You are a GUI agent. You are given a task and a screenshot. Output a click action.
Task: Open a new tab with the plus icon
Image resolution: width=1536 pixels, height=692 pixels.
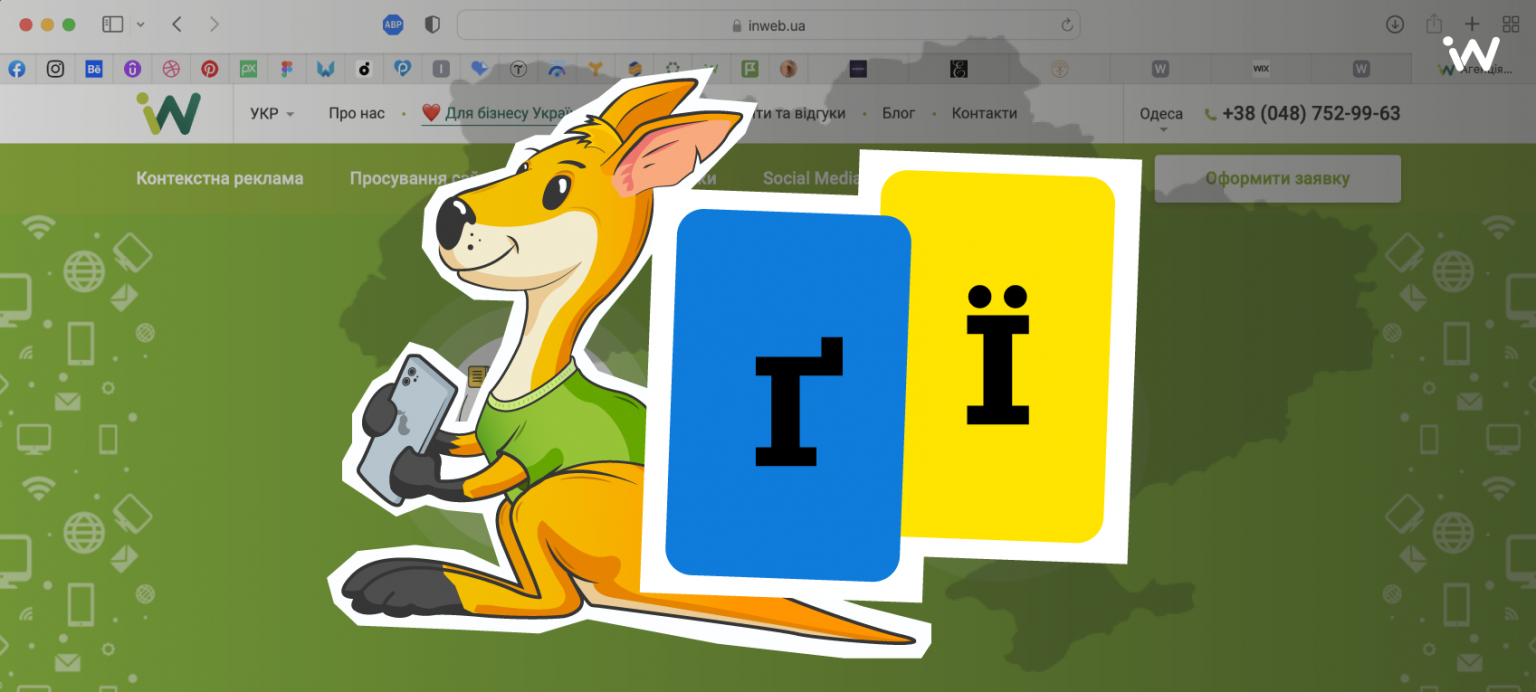pyautogui.click(x=1472, y=24)
